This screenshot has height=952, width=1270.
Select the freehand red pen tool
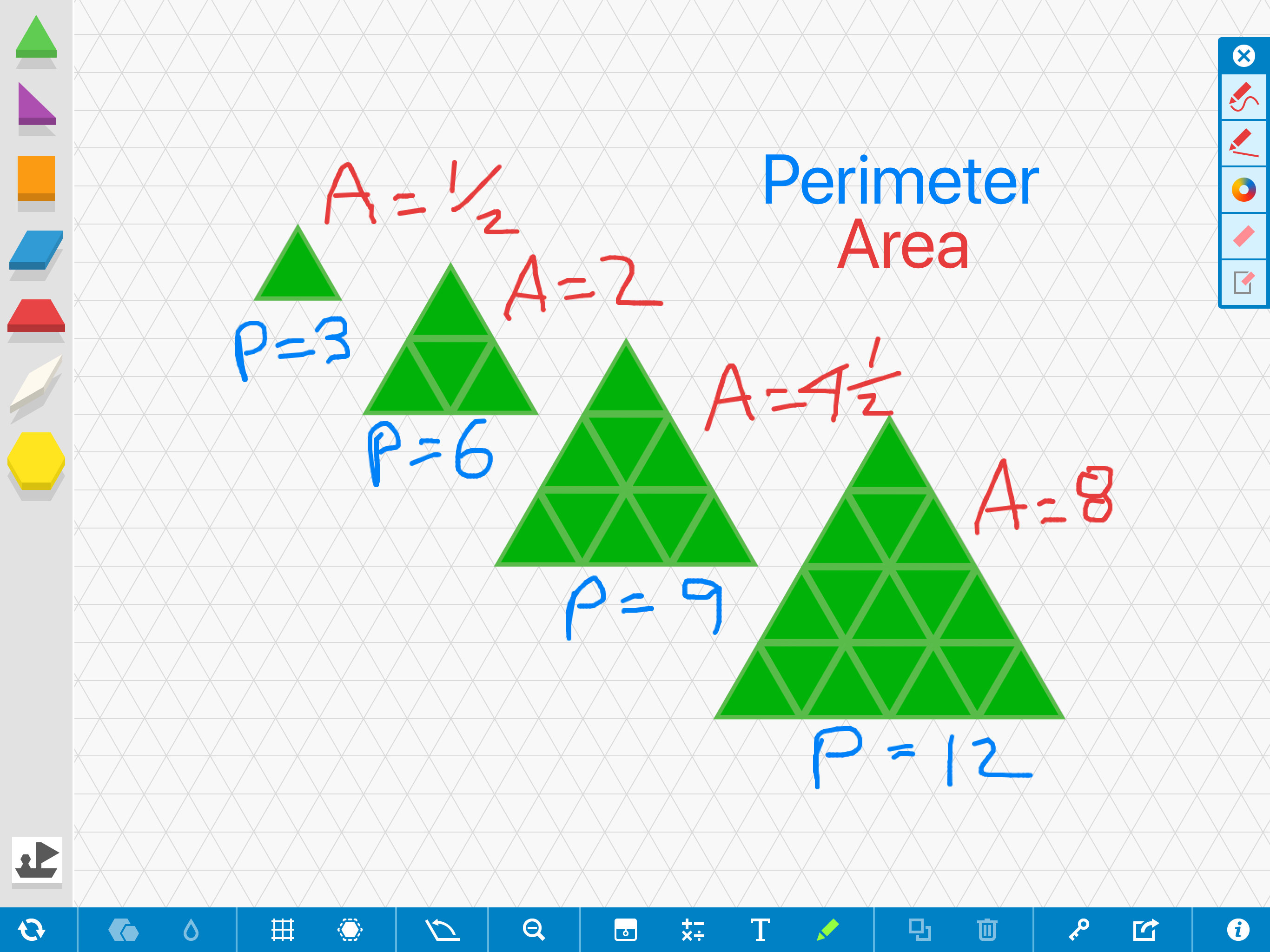pyautogui.click(x=1243, y=97)
